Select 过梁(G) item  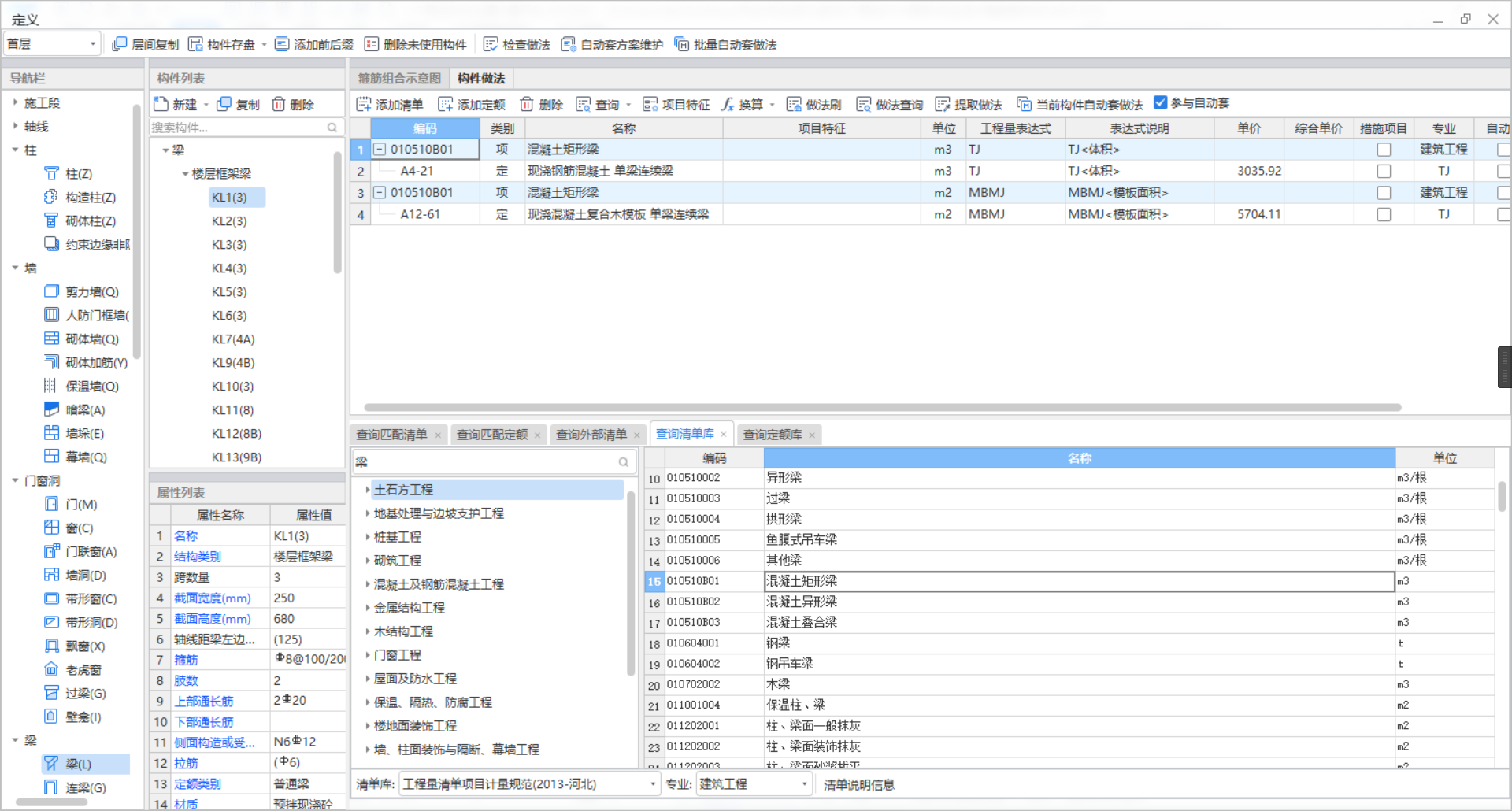(75, 693)
